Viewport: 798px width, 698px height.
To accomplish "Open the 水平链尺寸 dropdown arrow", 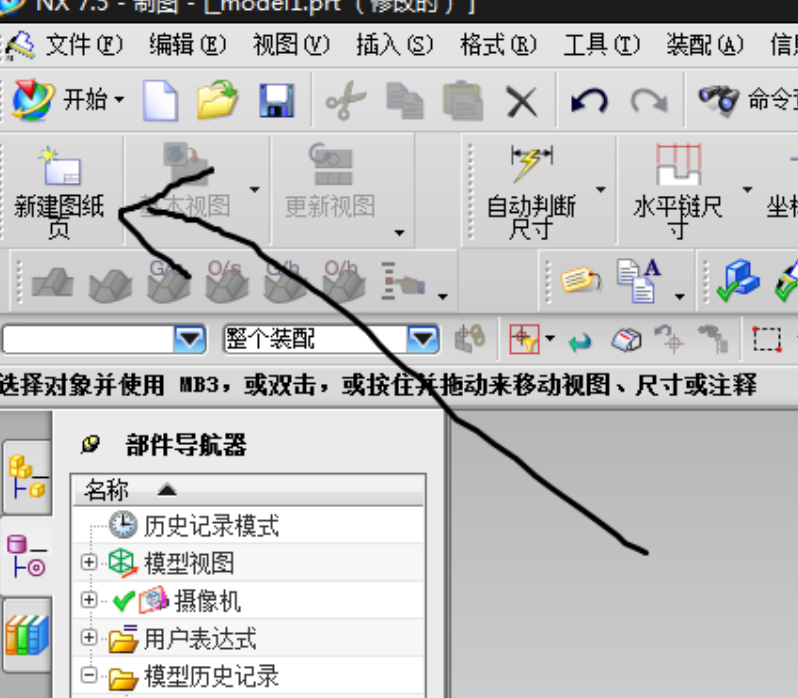I will (748, 190).
